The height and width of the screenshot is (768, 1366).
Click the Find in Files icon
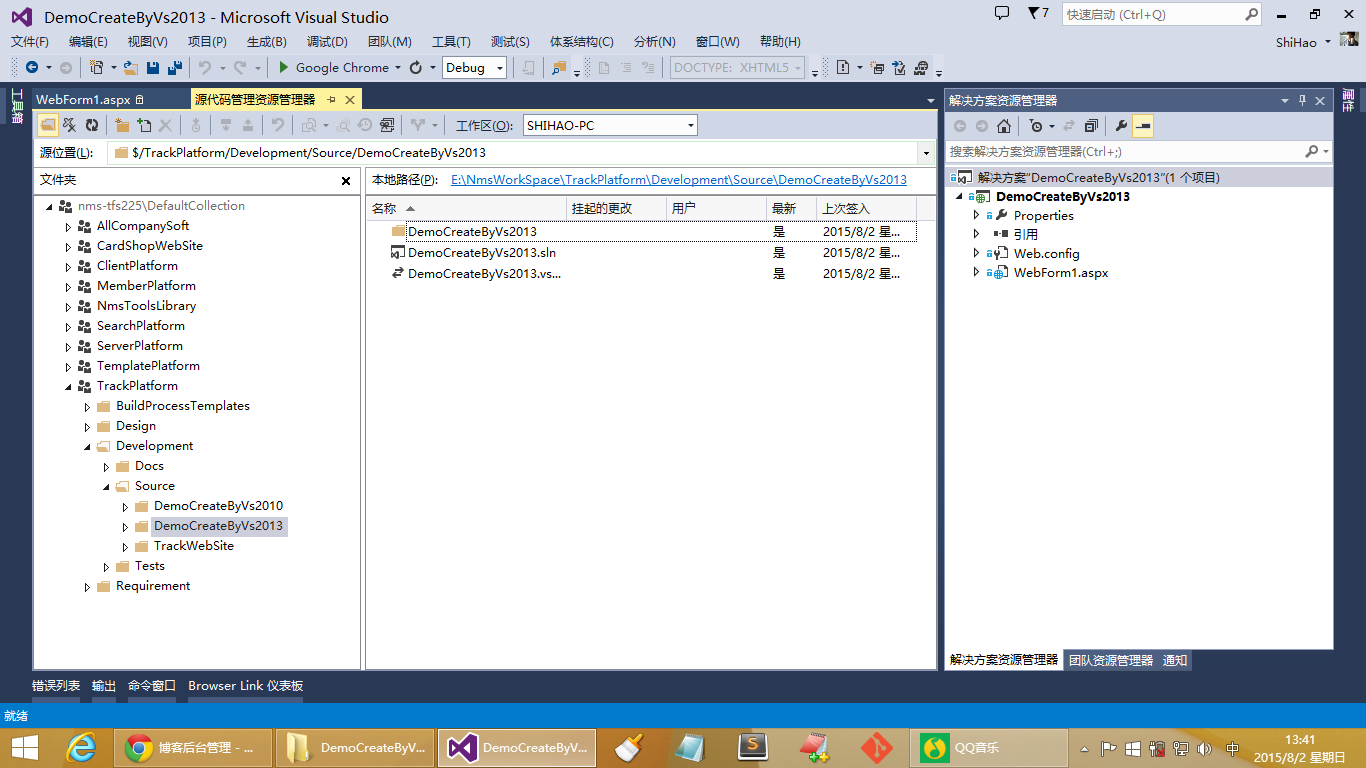(x=559, y=67)
